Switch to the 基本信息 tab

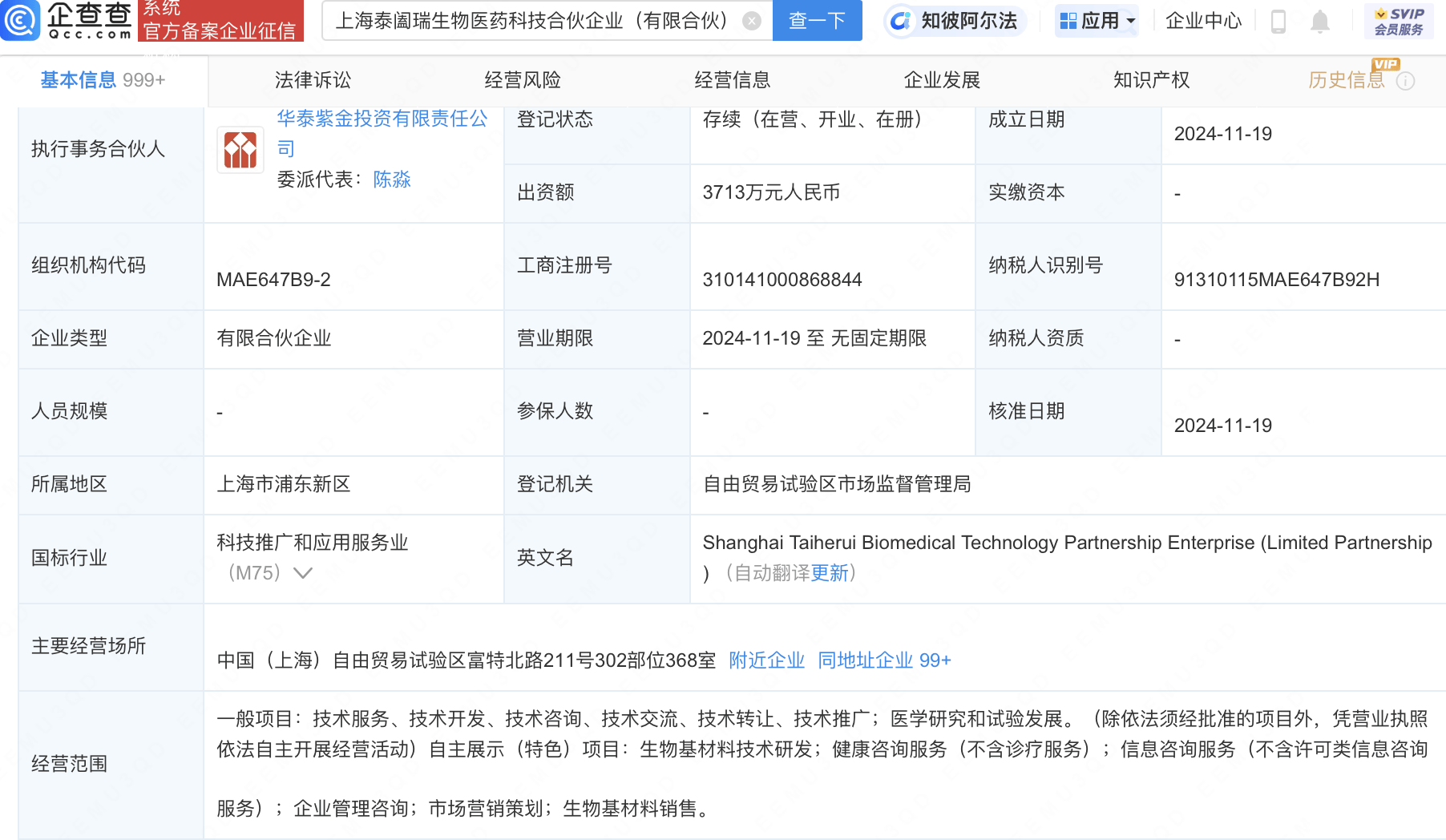tap(103, 80)
